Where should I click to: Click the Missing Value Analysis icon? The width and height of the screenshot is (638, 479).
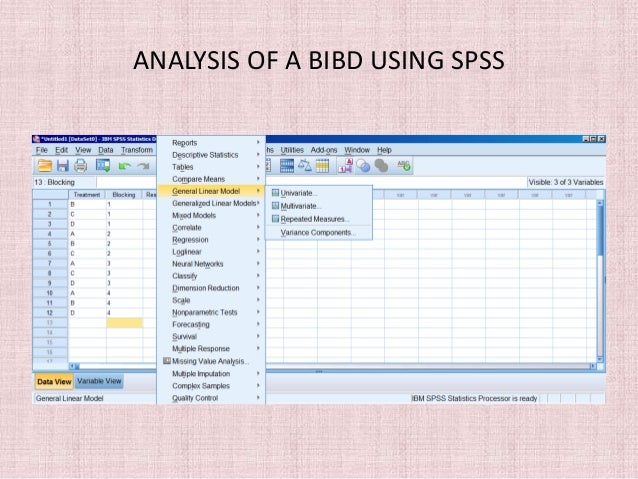click(166, 361)
